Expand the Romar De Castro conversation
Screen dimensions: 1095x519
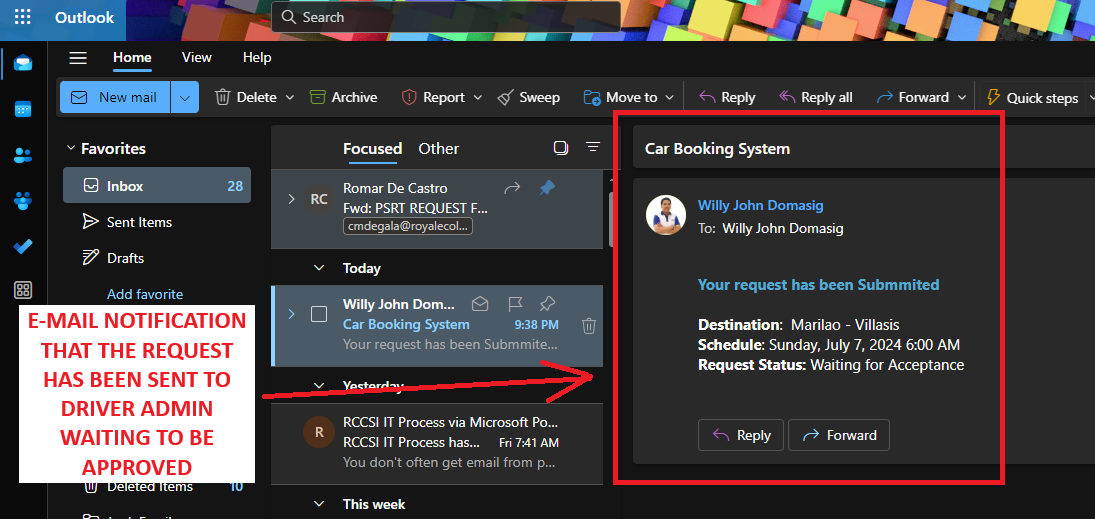291,199
